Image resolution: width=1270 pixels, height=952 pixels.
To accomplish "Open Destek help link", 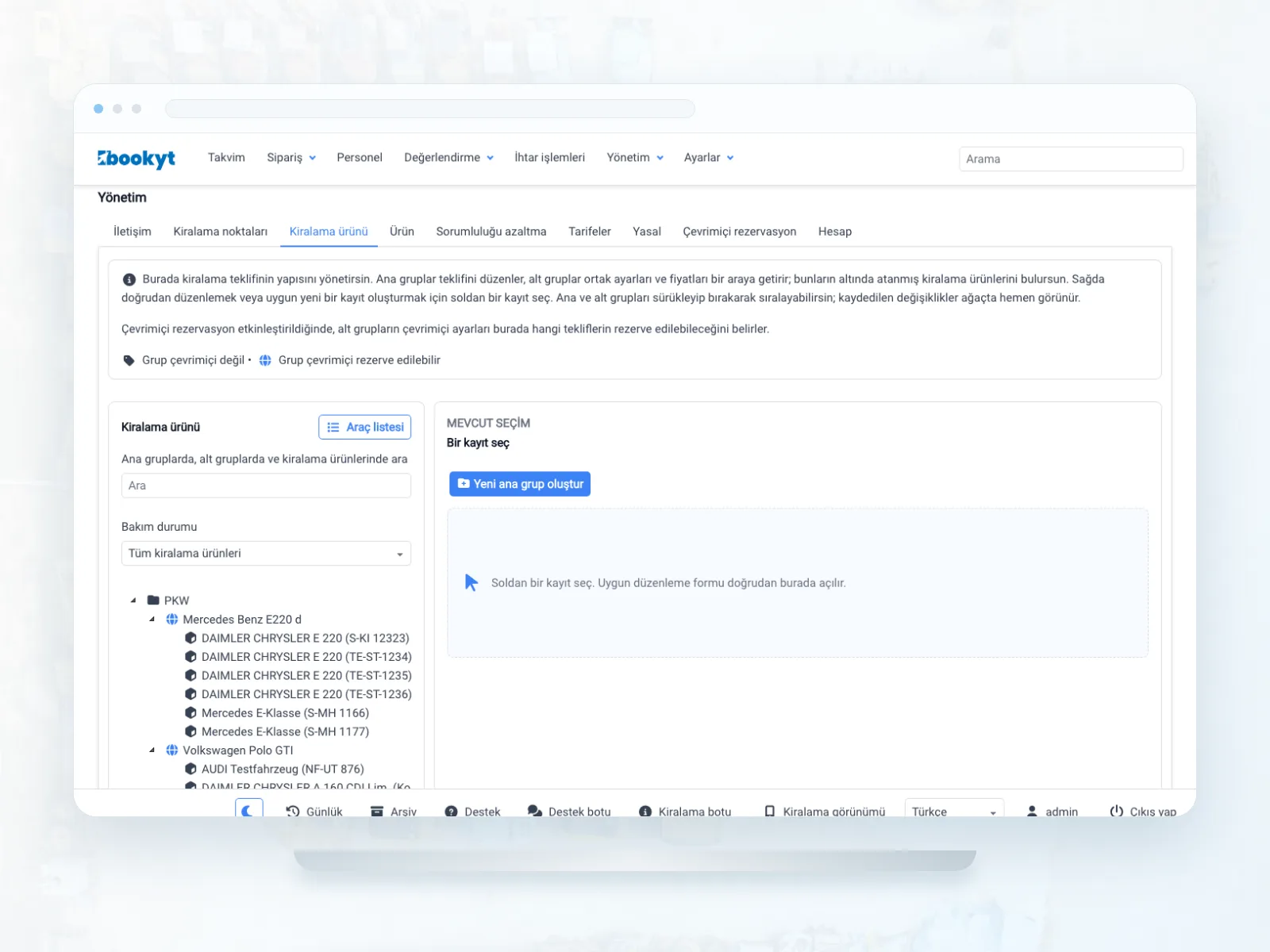I will tap(473, 811).
